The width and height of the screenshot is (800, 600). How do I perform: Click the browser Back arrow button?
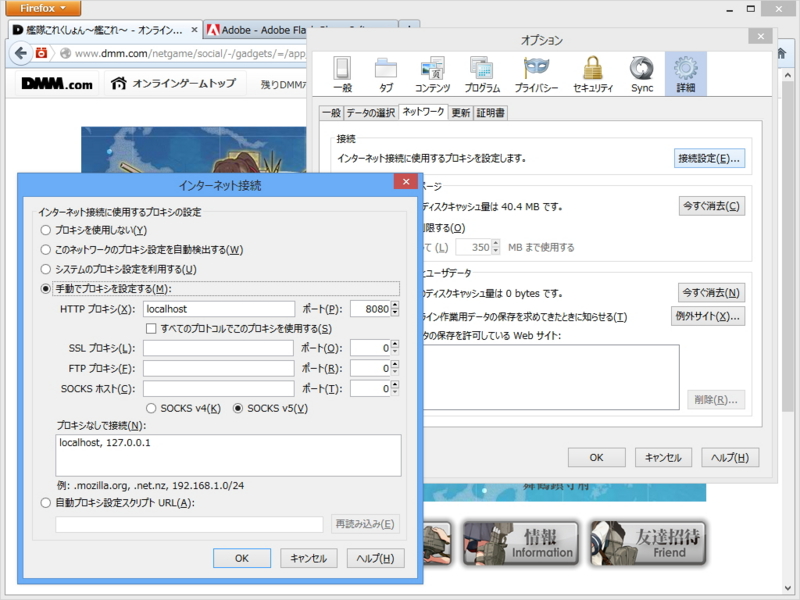(x=20, y=53)
